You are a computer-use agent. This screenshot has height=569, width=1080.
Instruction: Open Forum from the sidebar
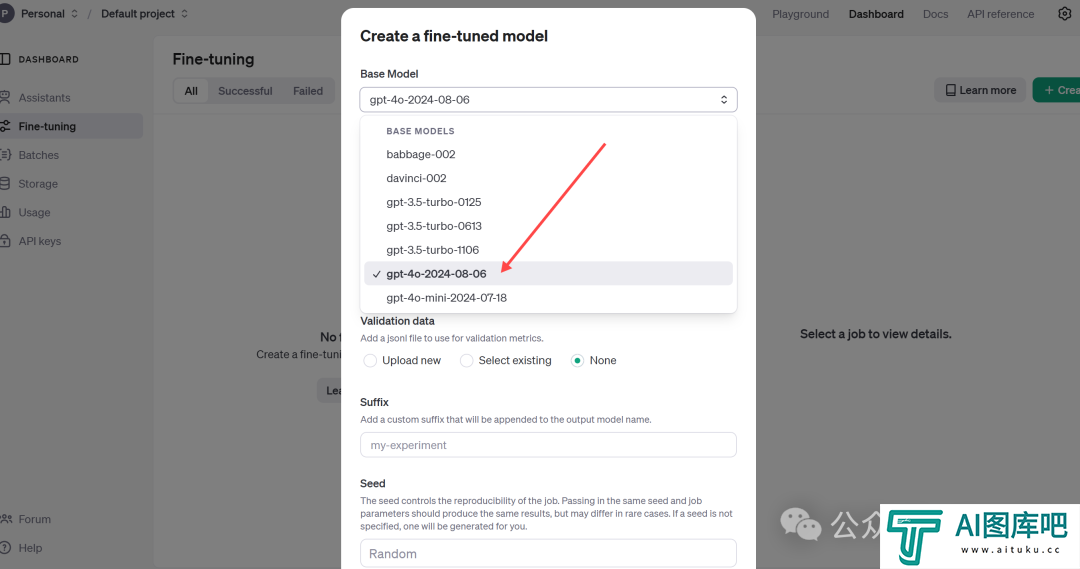(x=34, y=519)
